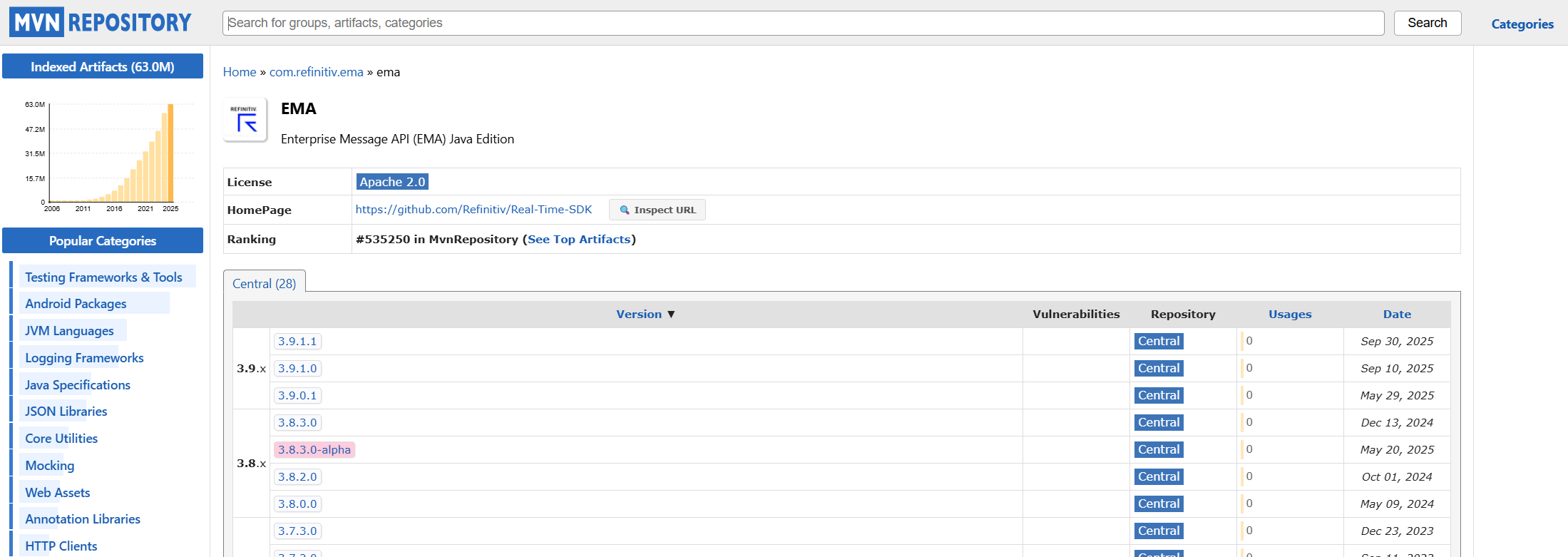Open version 3.9.1.0
The height and width of the screenshot is (557, 1568).
pyautogui.click(x=297, y=369)
